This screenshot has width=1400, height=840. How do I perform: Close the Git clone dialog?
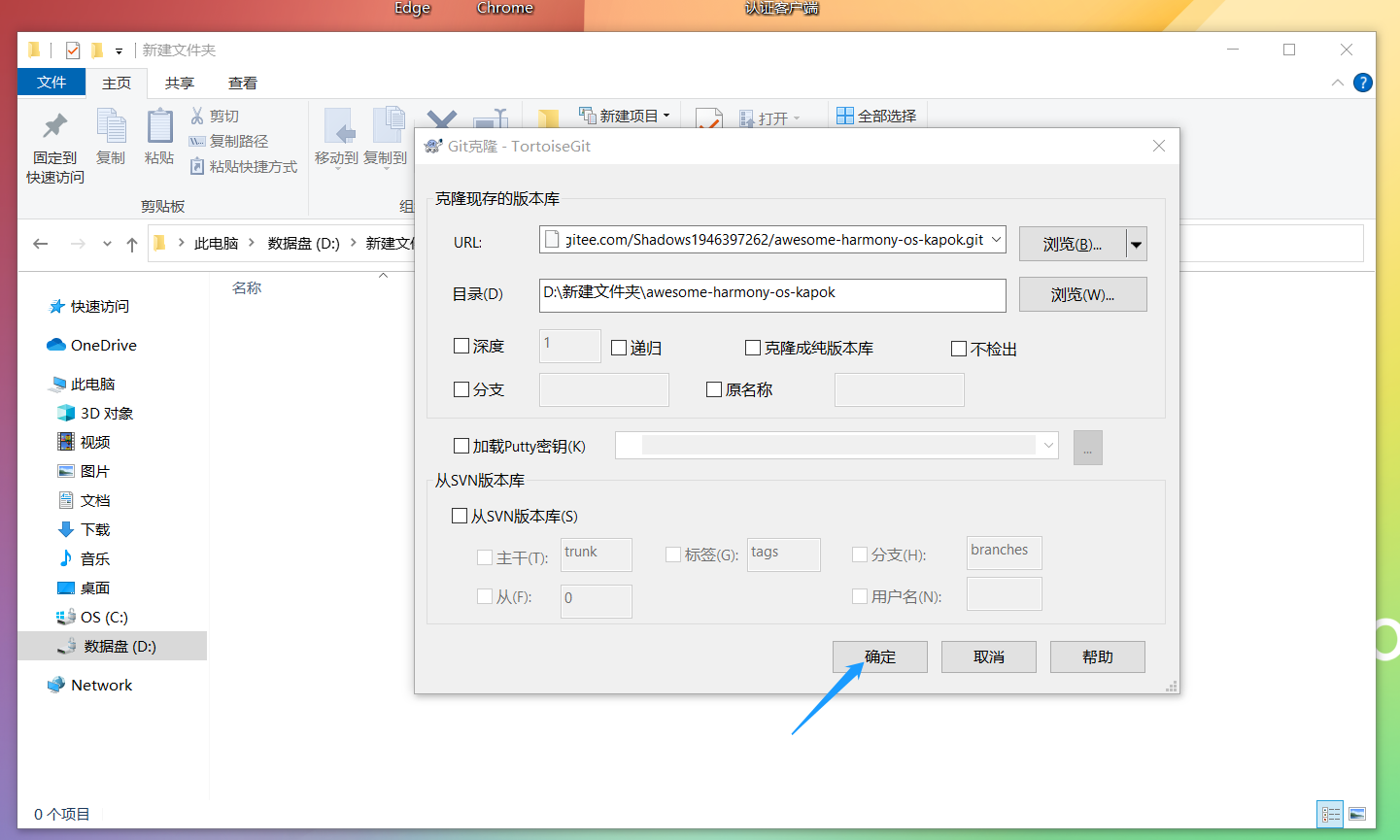[1159, 146]
